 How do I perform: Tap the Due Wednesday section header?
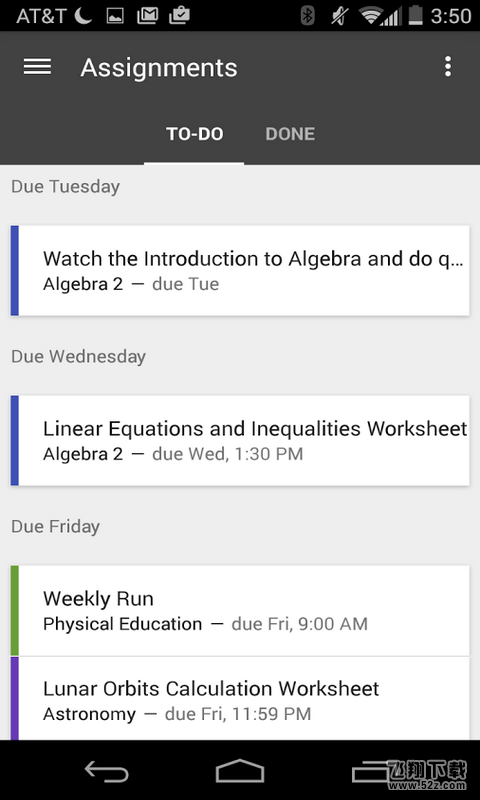pos(79,356)
